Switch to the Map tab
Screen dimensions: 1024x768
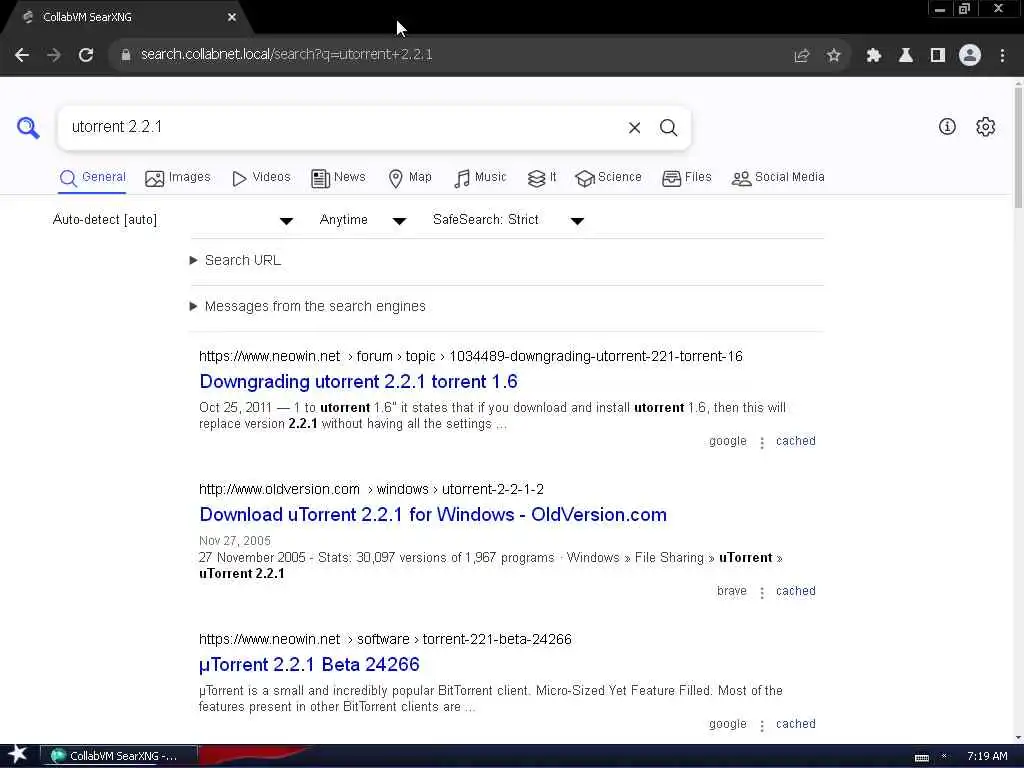409,178
